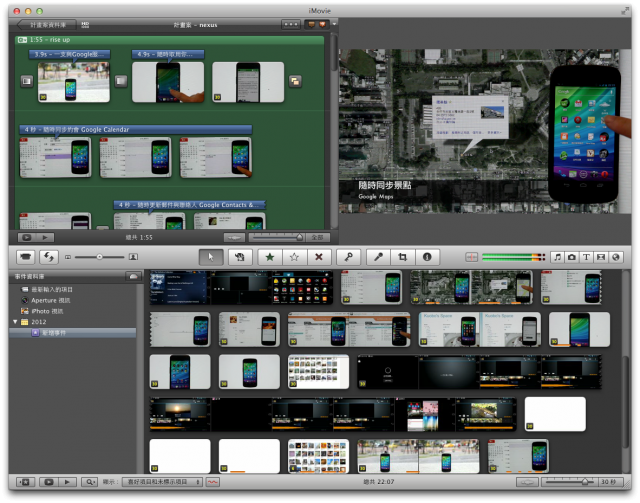This screenshot has height=503, width=640.
Task: Expand the project action dropdown arrow
Action: [x=335, y=24]
